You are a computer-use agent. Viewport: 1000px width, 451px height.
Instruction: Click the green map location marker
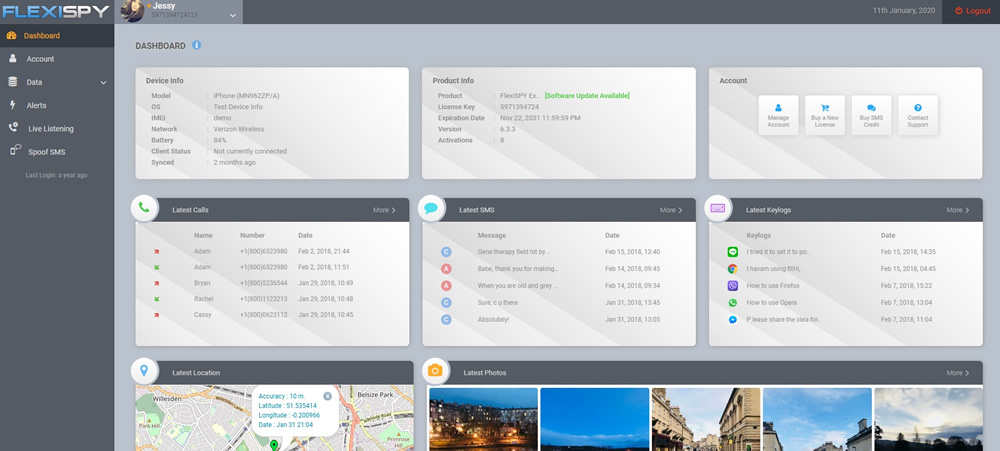pyautogui.click(x=274, y=445)
